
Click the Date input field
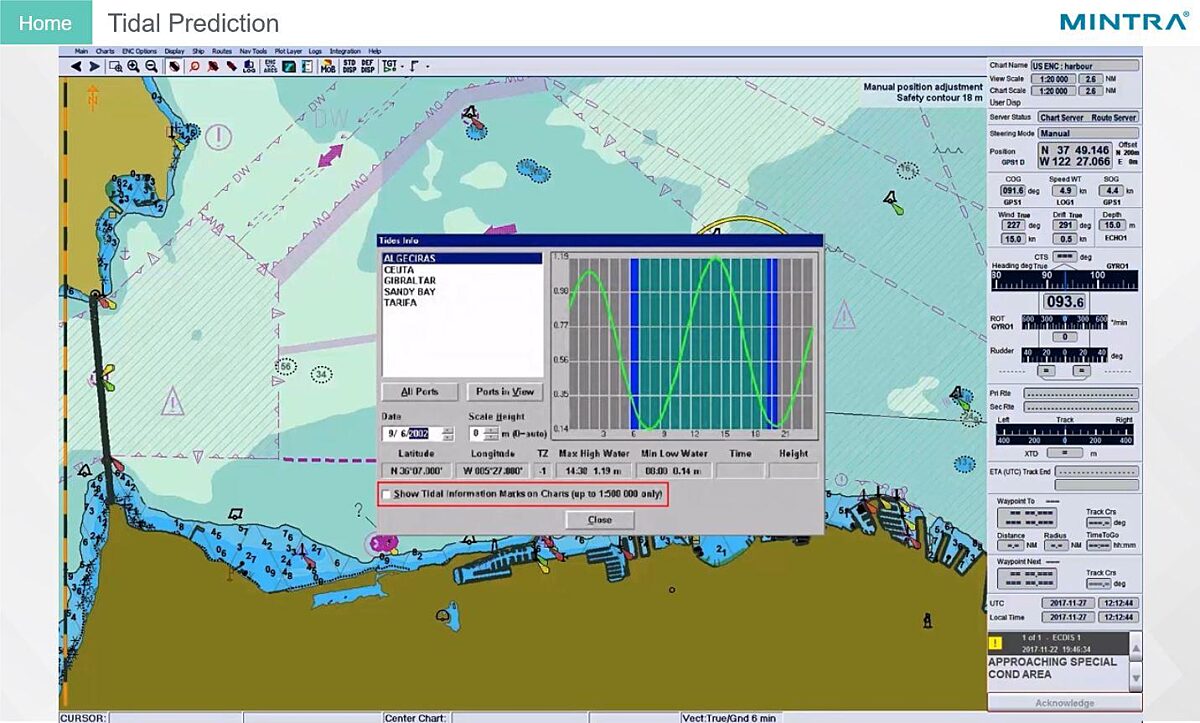[x=411, y=434]
